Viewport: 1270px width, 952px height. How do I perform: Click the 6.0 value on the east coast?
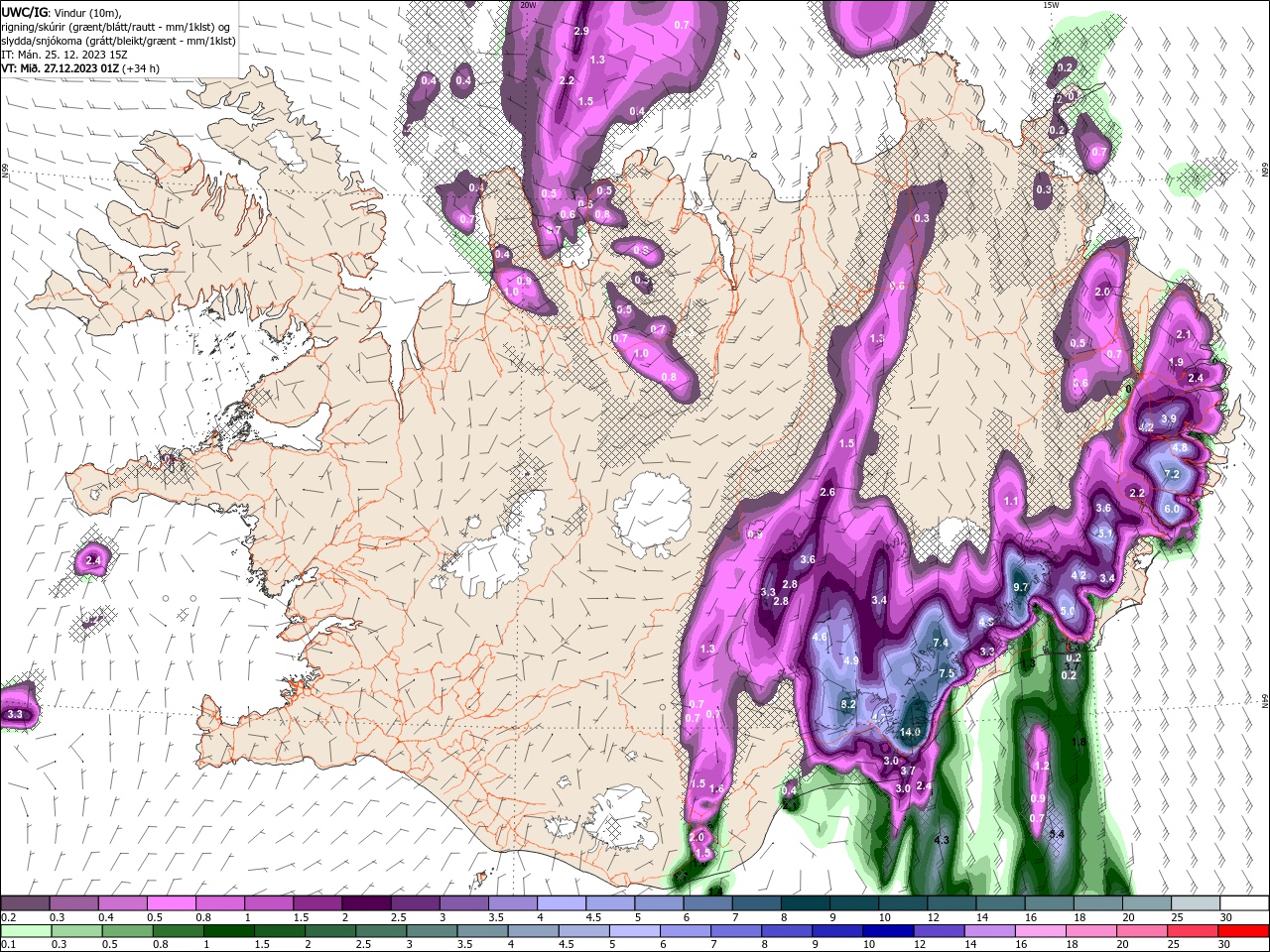[x=1171, y=509]
